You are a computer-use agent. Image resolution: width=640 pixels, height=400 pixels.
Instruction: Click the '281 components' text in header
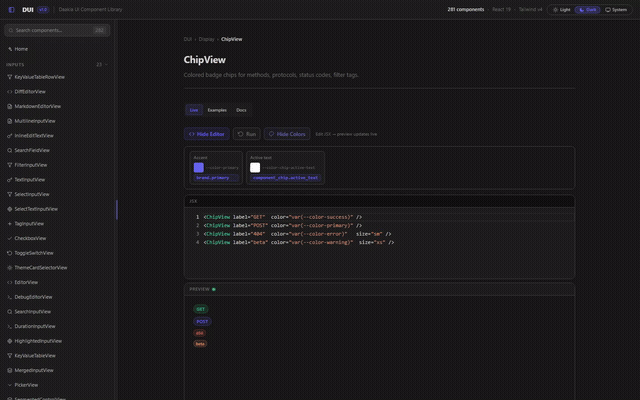(466, 9)
